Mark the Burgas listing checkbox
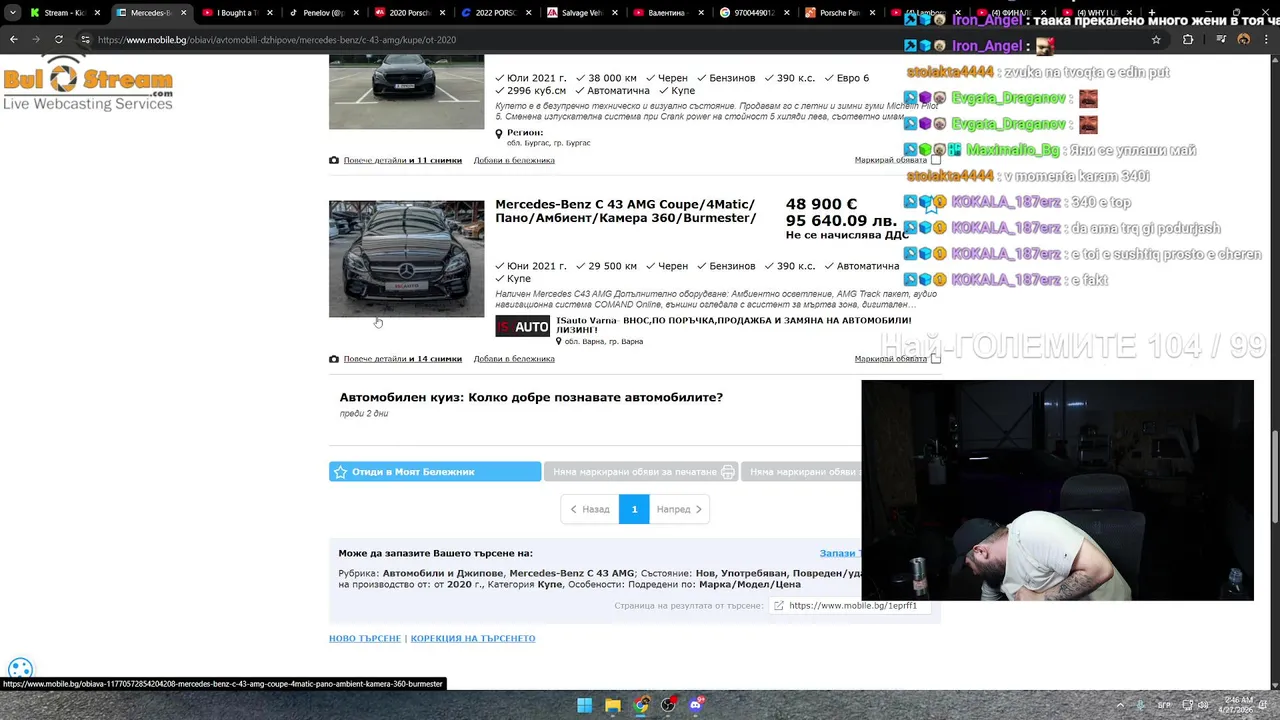The image size is (1280, 720). [936, 160]
